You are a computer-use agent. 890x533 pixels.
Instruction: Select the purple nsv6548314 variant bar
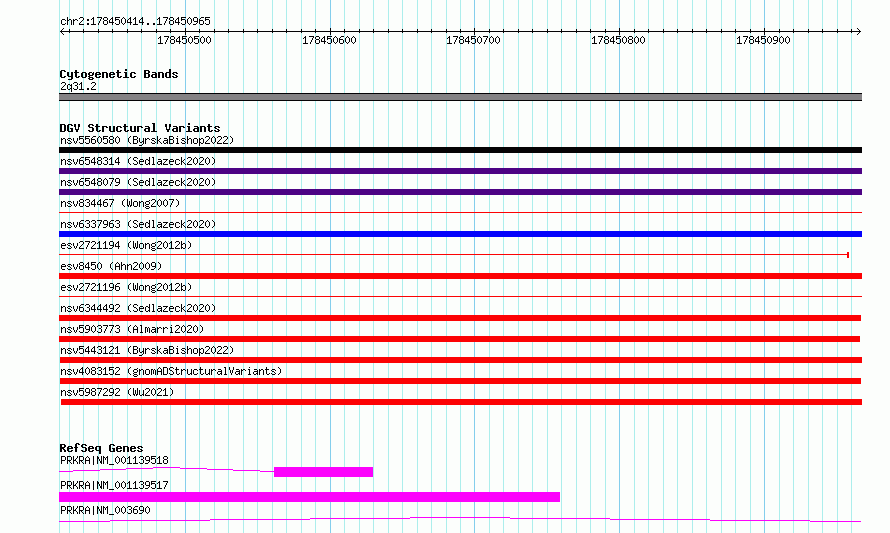[x=460, y=171]
